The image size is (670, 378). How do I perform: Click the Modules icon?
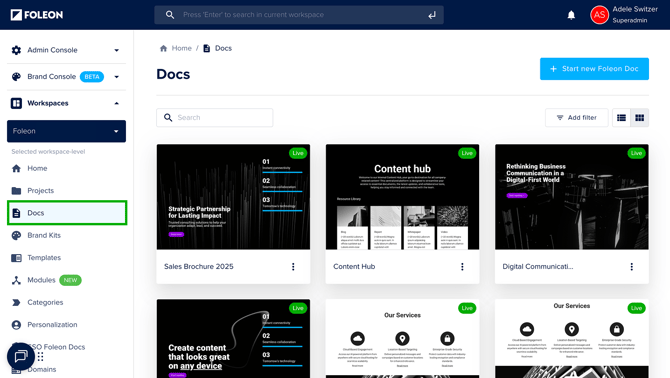[16, 280]
